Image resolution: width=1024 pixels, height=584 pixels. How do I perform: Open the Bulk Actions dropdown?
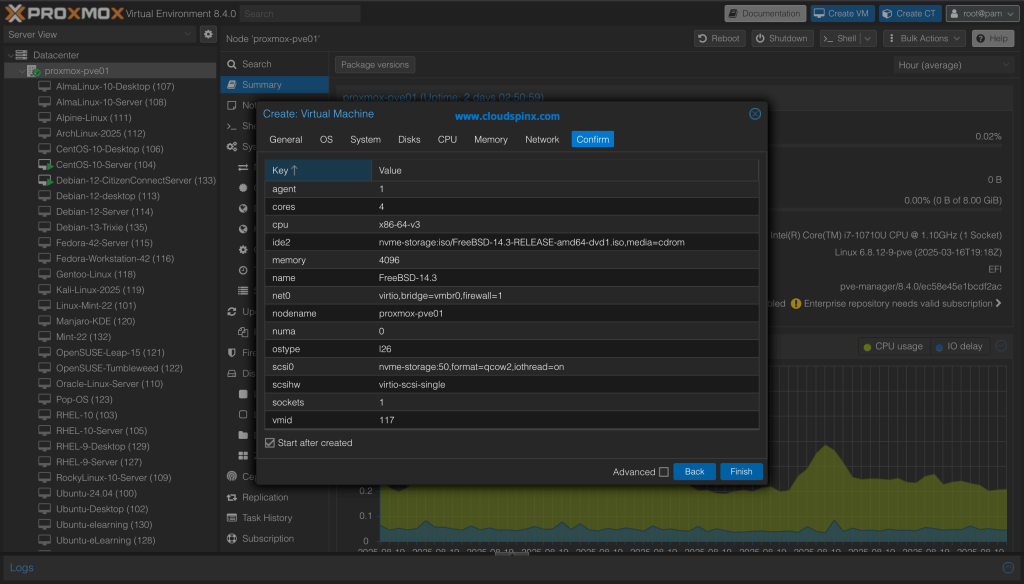924,38
